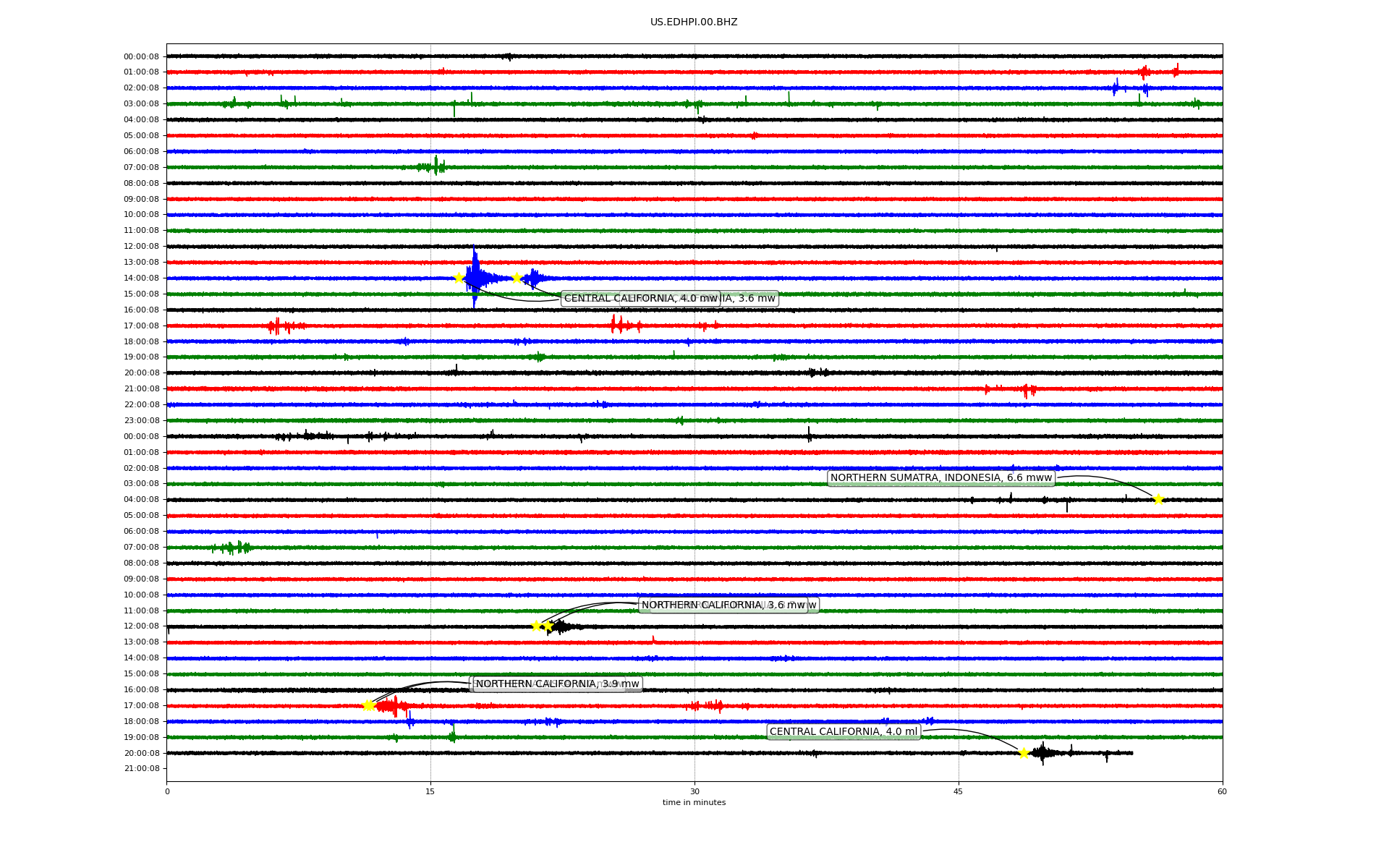Click the leftmost star on the blue 14:00:08 trace
Image resolution: width=1389 pixels, height=868 pixels.
click(459, 278)
